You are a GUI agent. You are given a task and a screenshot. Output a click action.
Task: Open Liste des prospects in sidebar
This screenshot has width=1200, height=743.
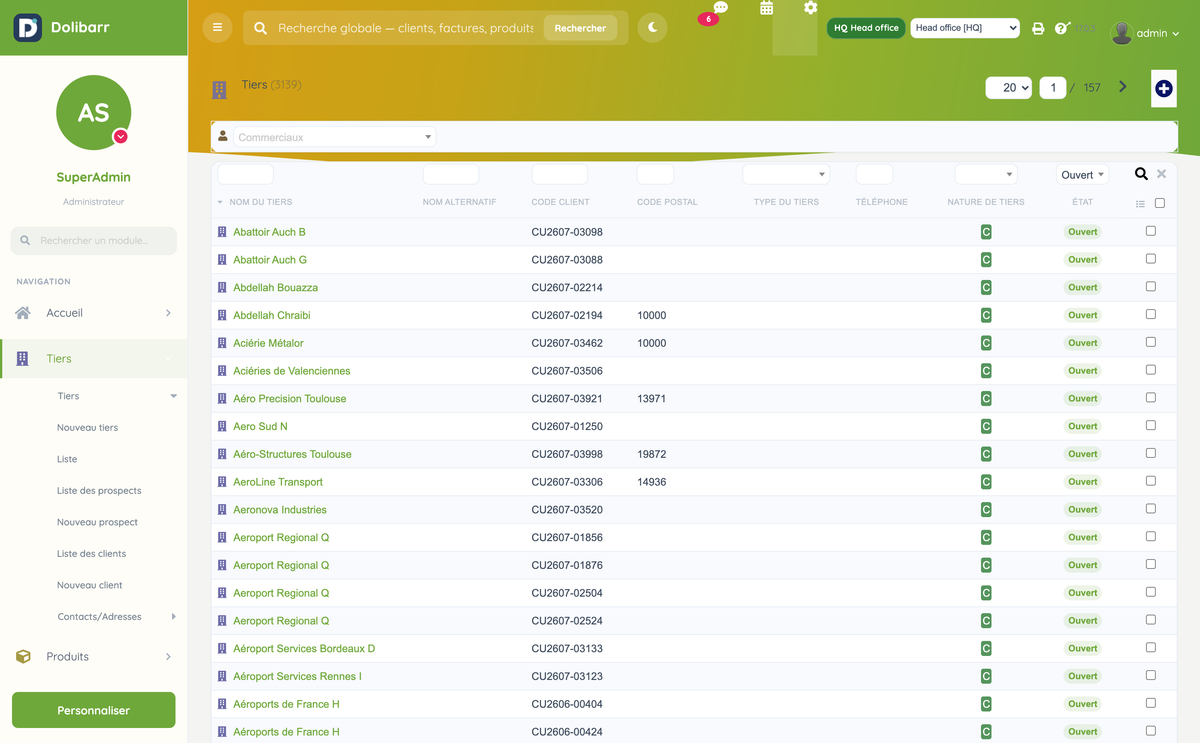[99, 491]
